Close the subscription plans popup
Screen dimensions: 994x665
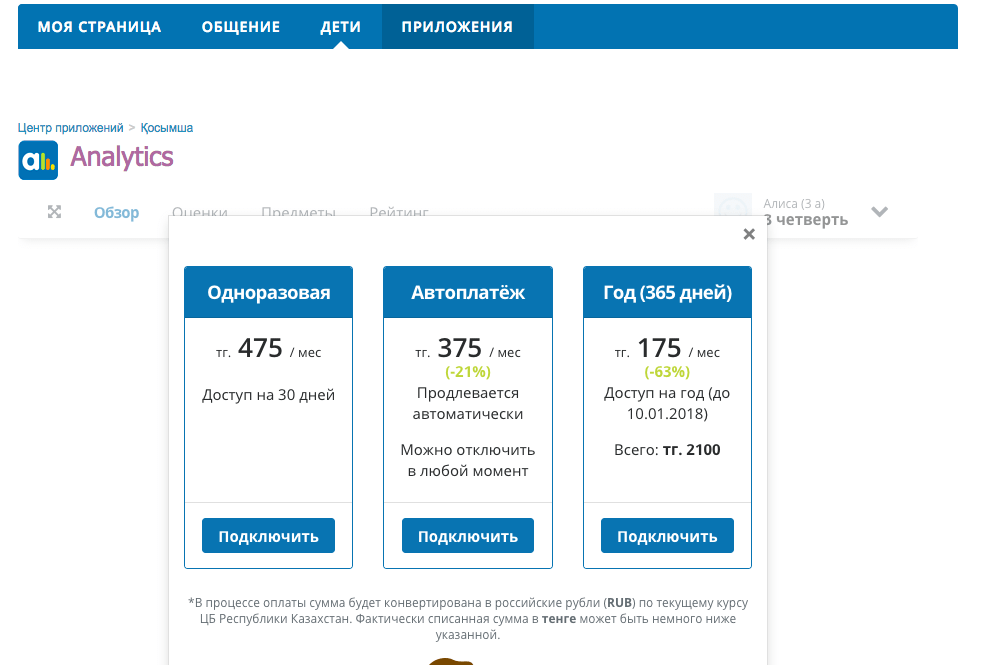pyautogui.click(x=748, y=235)
